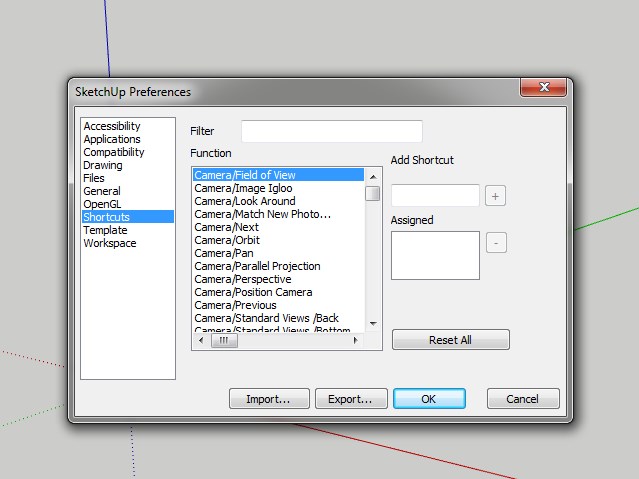
Task: Click the Filter text field
Action: point(332,131)
